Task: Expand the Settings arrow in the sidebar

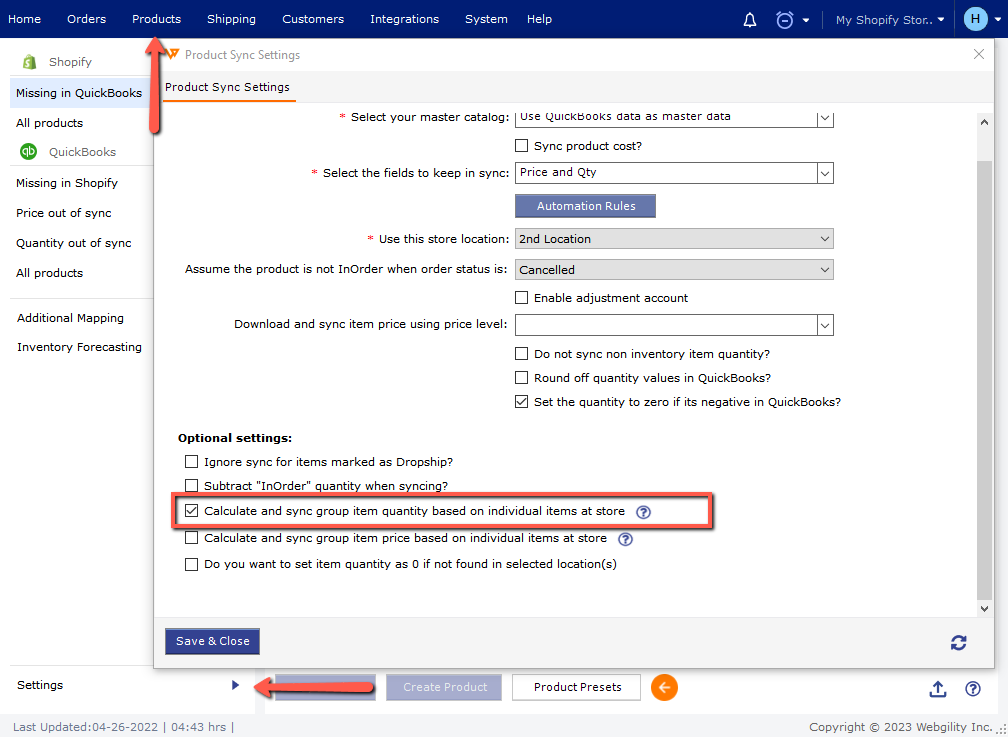Action: point(235,686)
